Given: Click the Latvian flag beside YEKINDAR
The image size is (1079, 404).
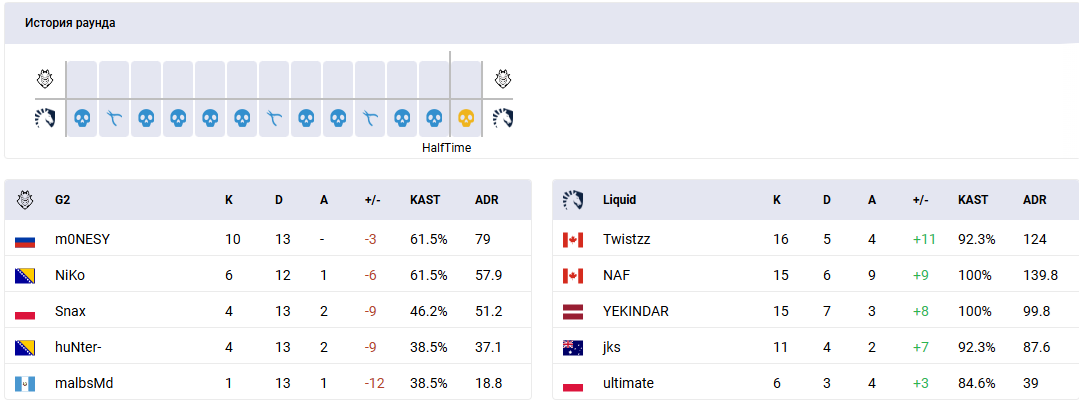Looking at the screenshot, I should point(573,312).
